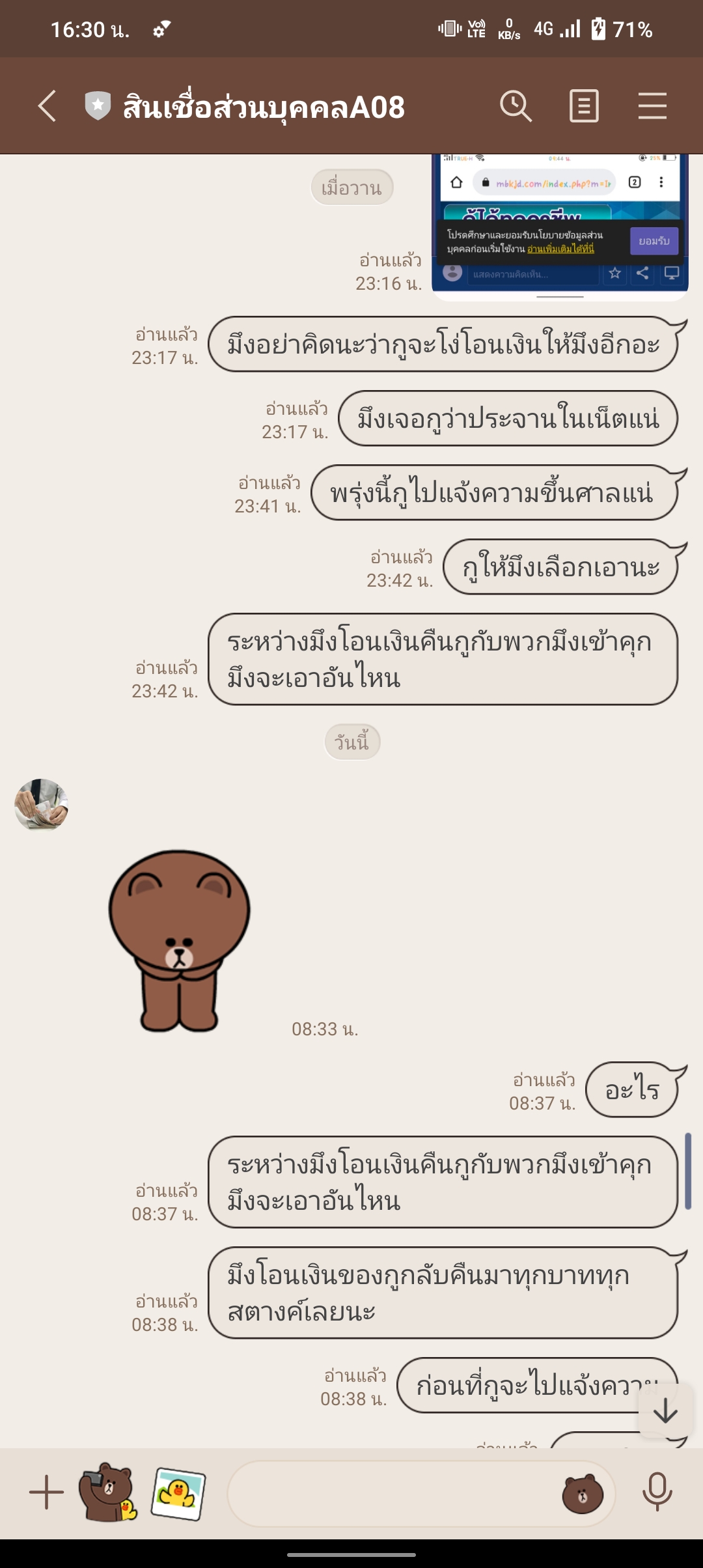Tap the chat title สินเชื่อส่วนบุคคลA08
The height and width of the screenshot is (1568, 703).
point(264,107)
